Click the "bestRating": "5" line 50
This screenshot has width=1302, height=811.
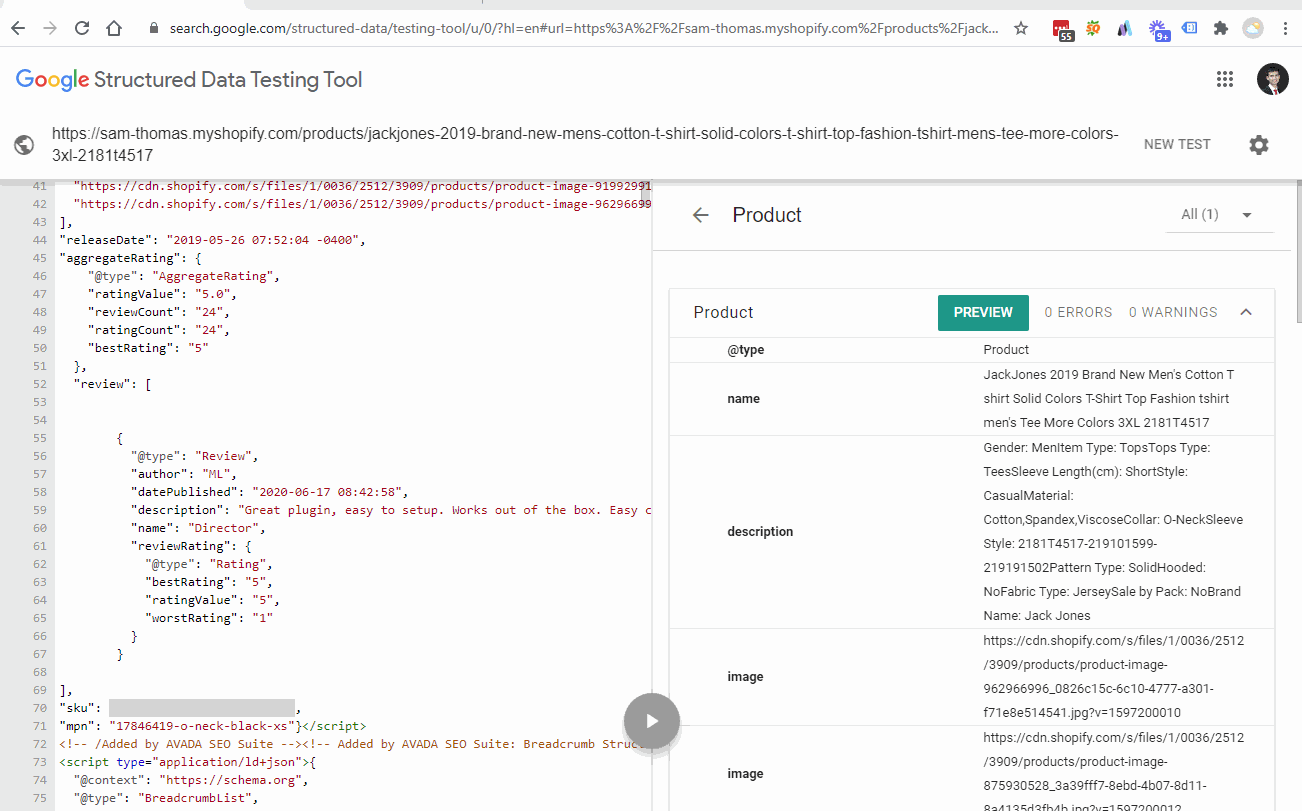pos(151,348)
